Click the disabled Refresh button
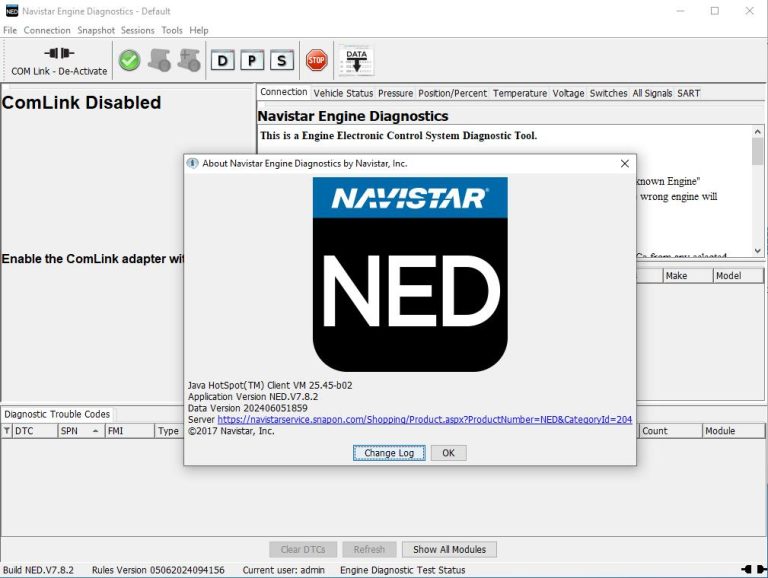The image size is (768, 578). point(369,550)
